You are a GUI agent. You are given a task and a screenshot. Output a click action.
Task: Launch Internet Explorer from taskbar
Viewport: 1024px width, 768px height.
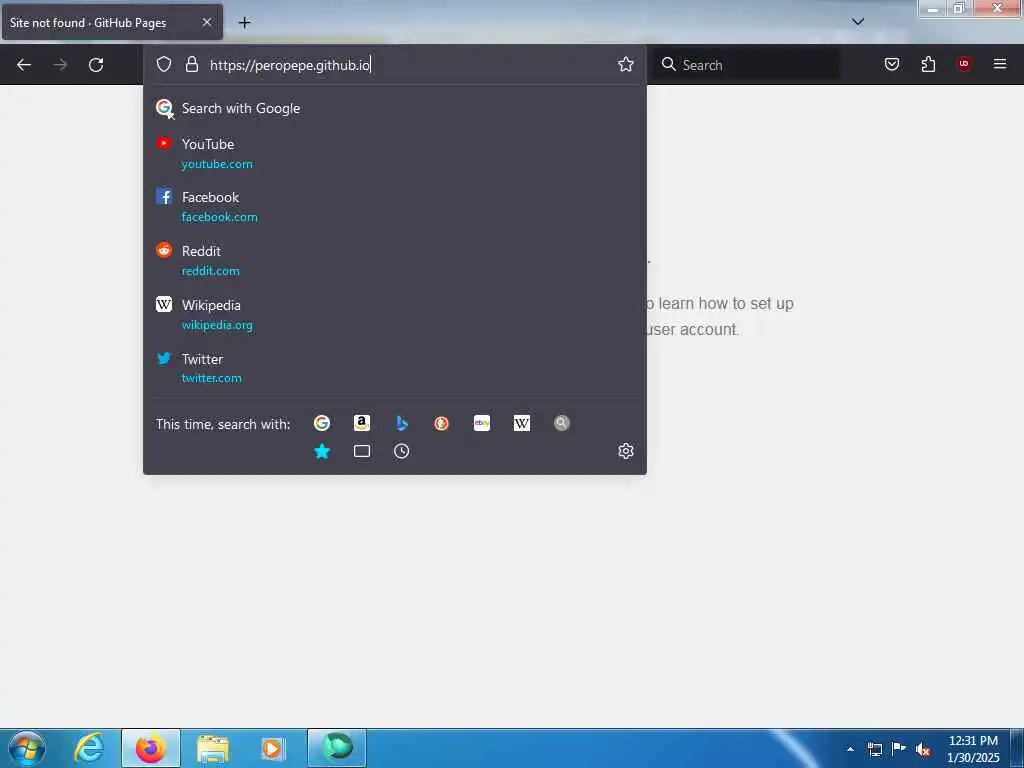89,748
